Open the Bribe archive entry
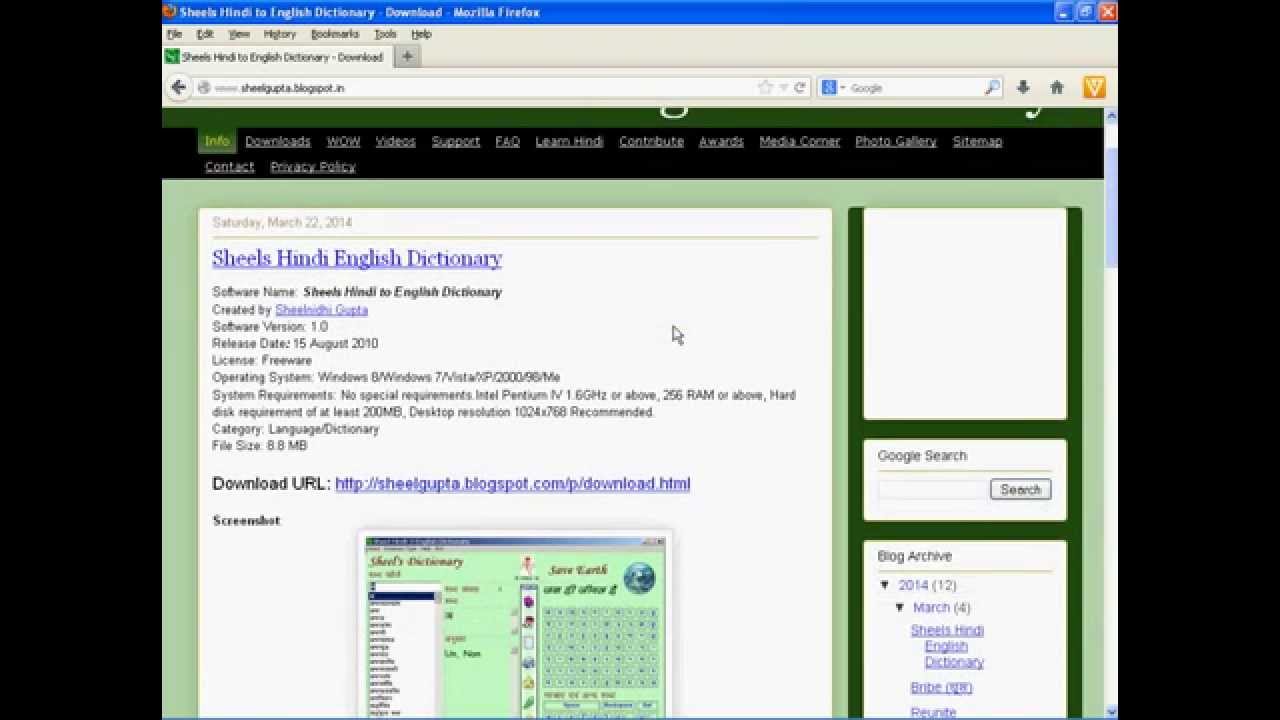Viewport: 1280px width, 720px height. 941,687
